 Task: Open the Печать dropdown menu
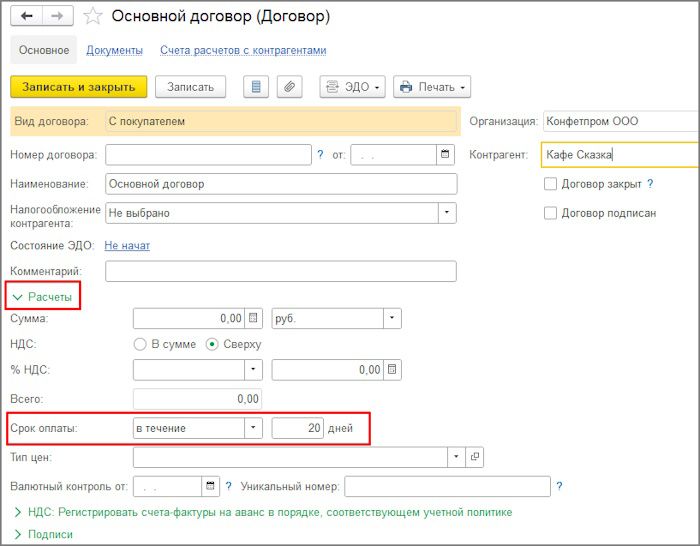coord(432,87)
